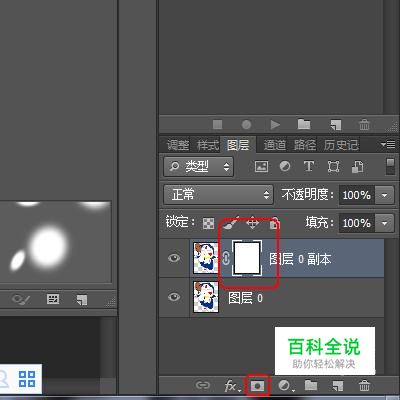The width and height of the screenshot is (400, 400).
Task: Select the 图层 tab
Action: [238, 145]
